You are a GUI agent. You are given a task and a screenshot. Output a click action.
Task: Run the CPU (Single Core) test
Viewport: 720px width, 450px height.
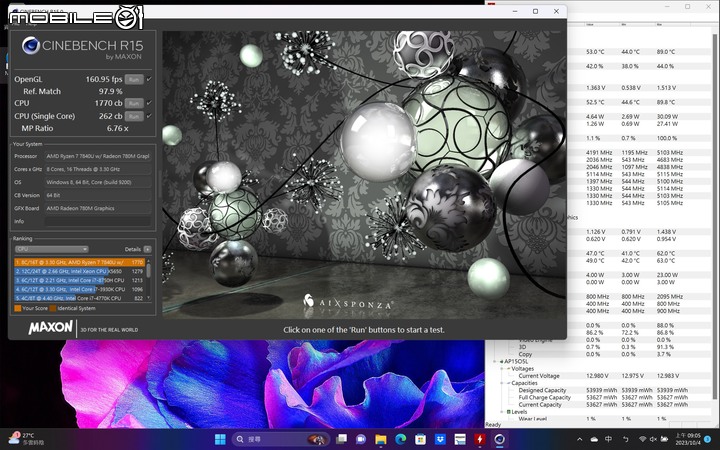[134, 116]
